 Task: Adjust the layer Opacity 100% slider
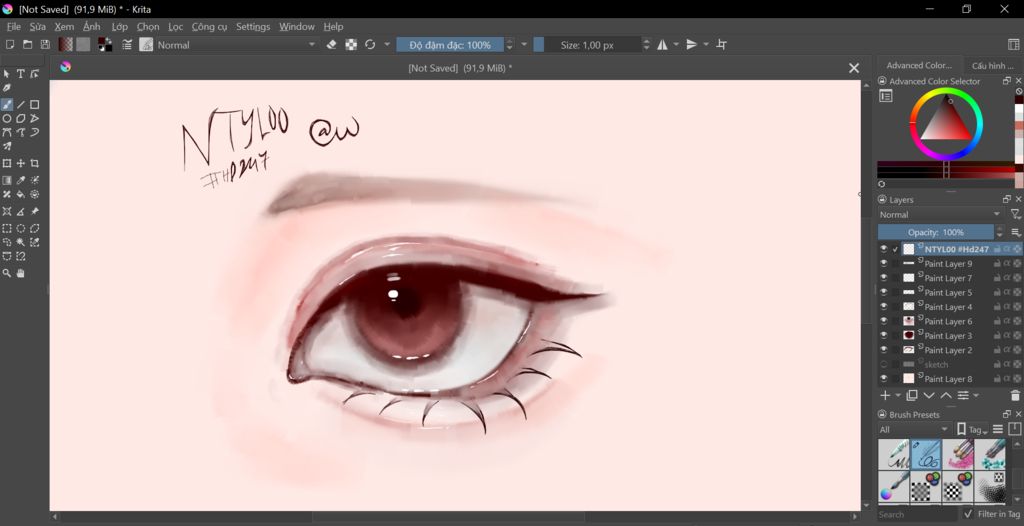[935, 232]
